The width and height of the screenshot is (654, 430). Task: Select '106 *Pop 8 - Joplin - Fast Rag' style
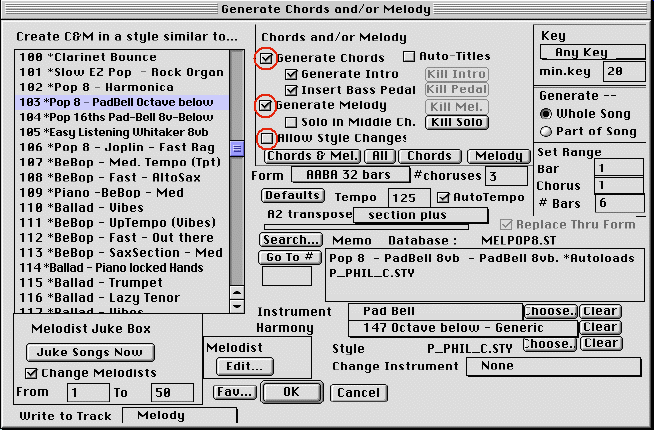pyautogui.click(x=119, y=147)
